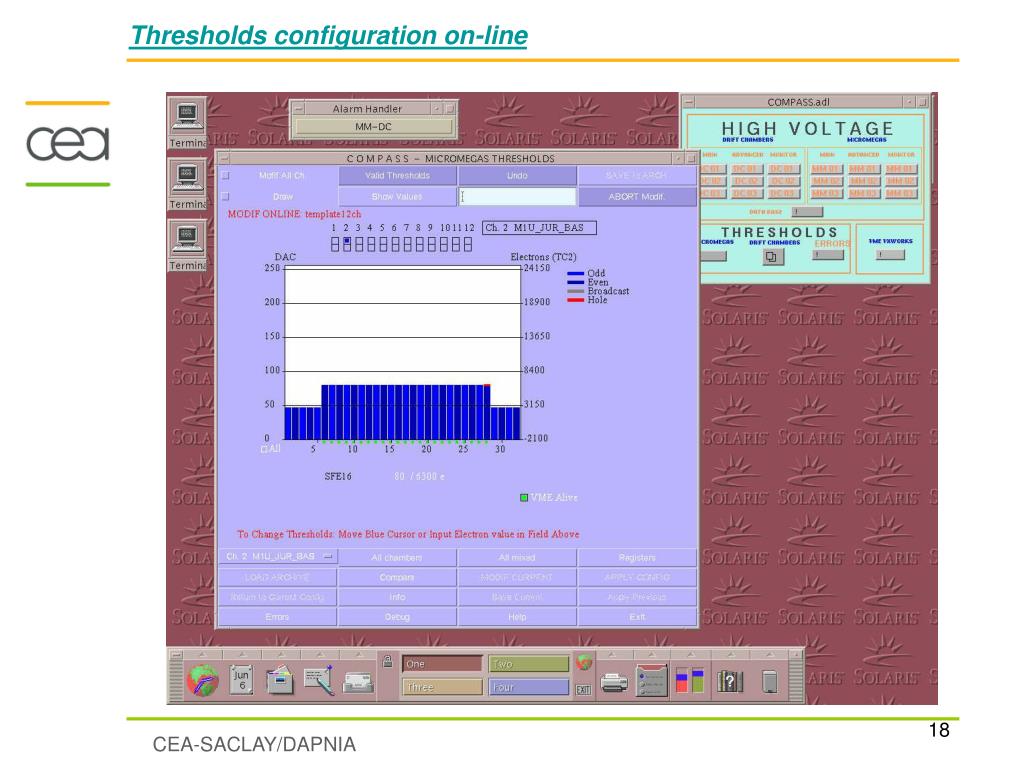Click the All chambers button

click(x=397, y=557)
